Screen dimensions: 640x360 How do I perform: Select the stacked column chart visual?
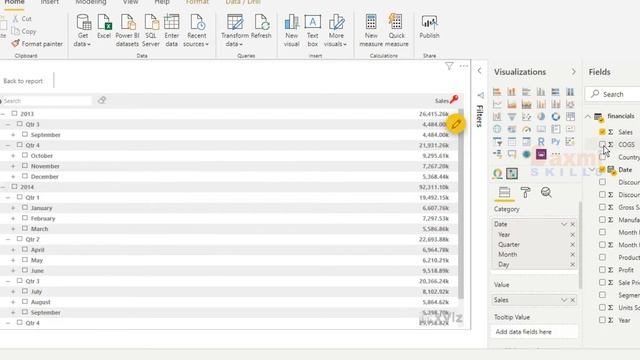(511, 92)
